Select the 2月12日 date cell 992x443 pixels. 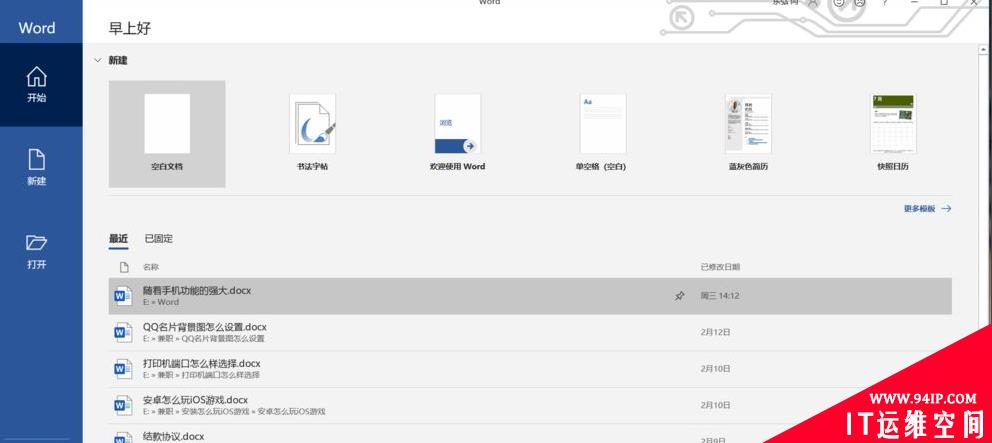coord(716,332)
